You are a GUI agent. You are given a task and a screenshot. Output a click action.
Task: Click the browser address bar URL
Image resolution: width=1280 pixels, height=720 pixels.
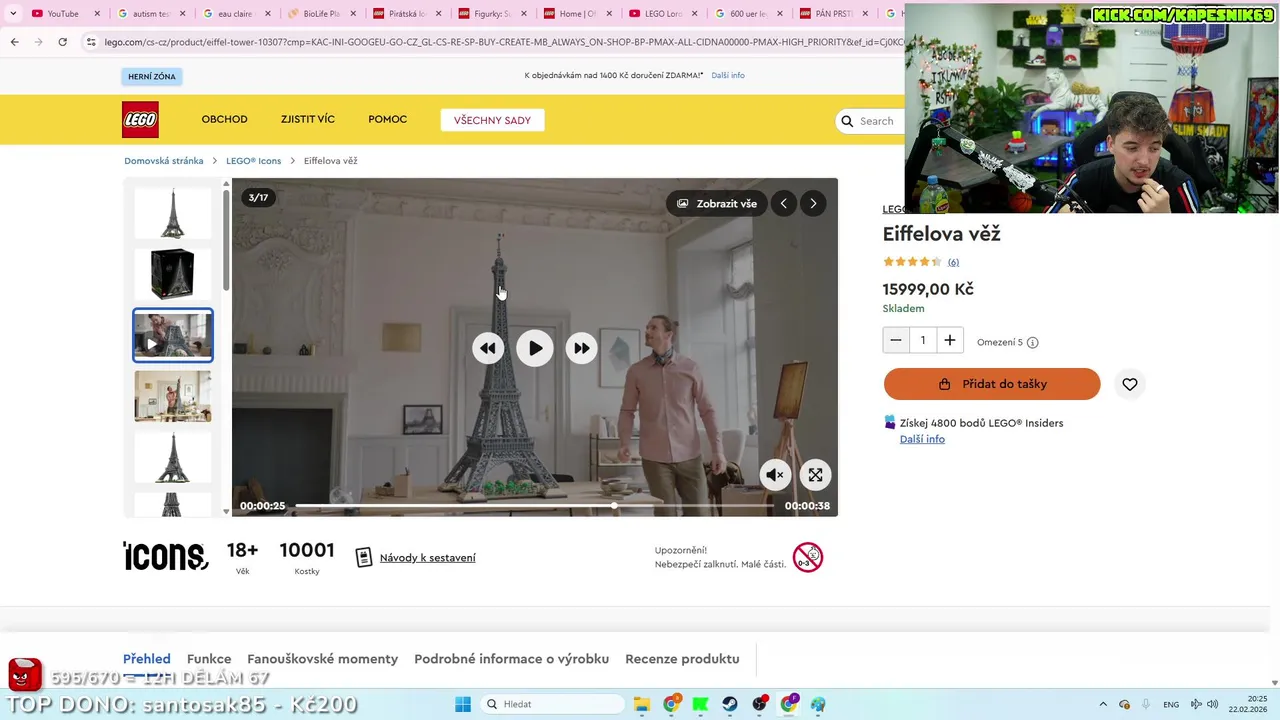pos(504,42)
